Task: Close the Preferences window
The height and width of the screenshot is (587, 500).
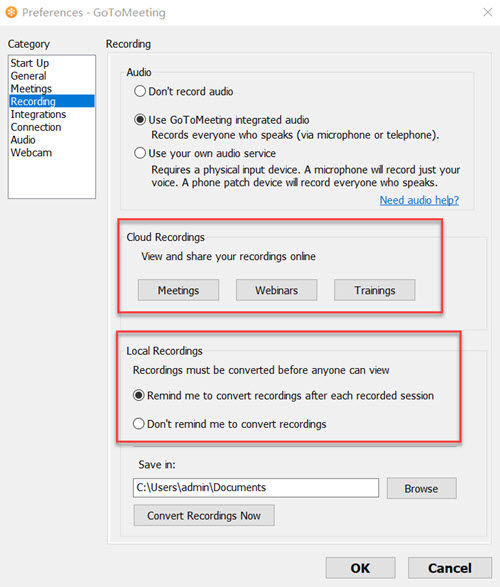Action: 487,12
